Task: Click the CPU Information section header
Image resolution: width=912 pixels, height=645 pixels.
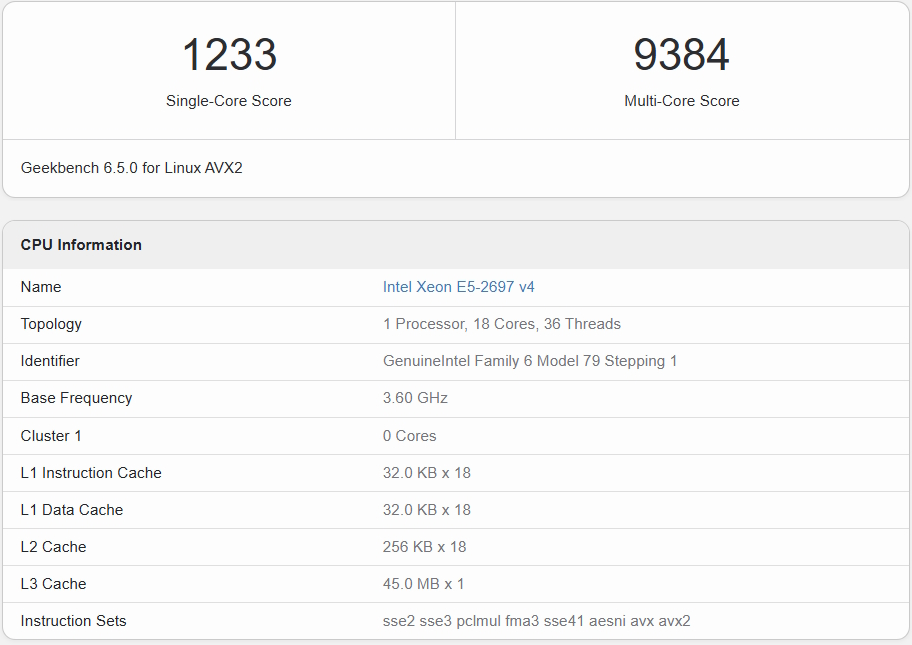Action: pyautogui.click(x=81, y=245)
